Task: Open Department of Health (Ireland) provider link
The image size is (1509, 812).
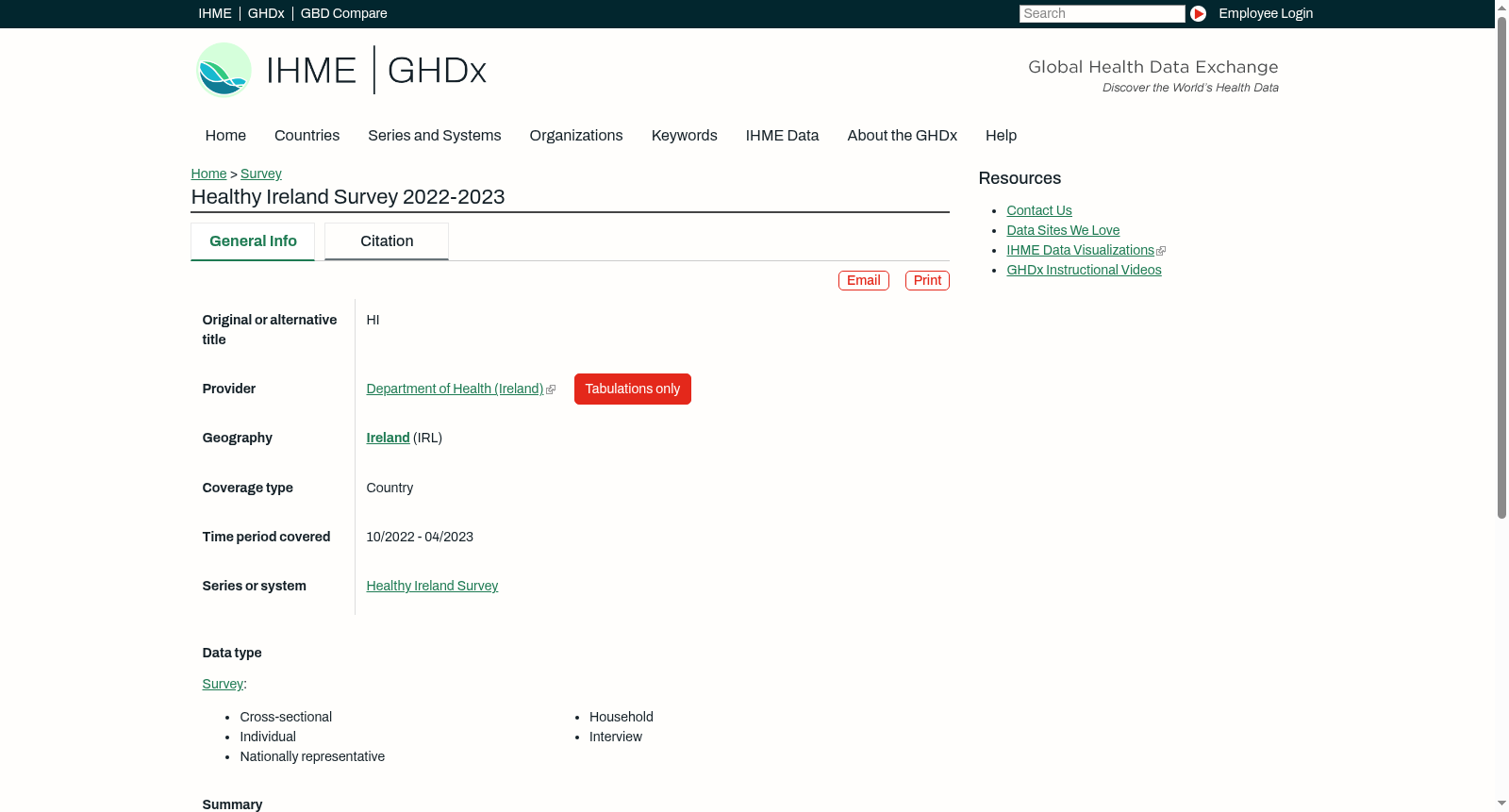Action: [x=455, y=389]
